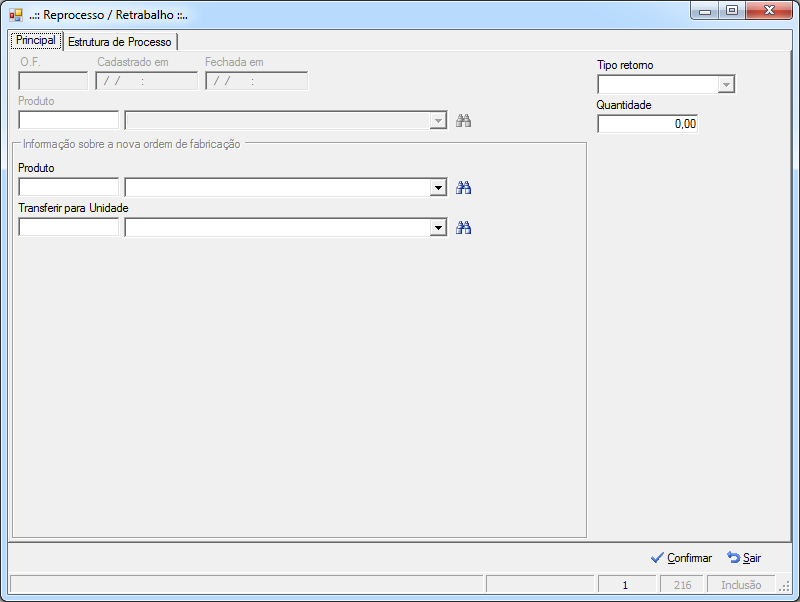
Task: Open the Estrutura de Processo tab
Action: click(x=120, y=42)
